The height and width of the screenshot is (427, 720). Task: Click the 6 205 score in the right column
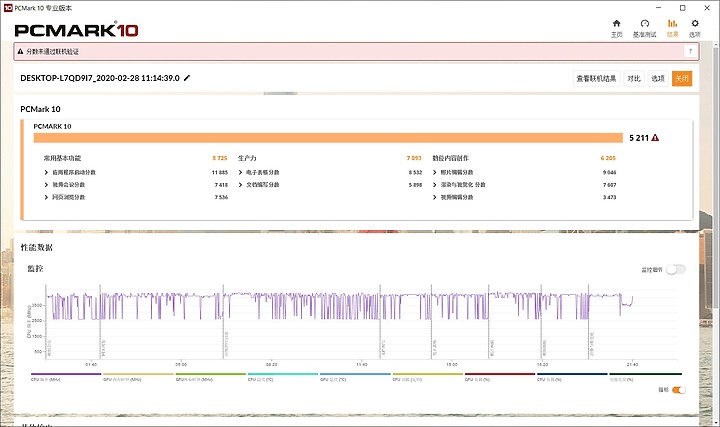[x=608, y=158]
